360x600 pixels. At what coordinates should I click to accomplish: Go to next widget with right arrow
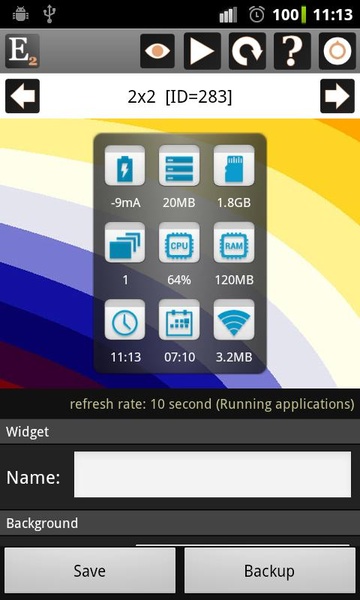pos(337,96)
